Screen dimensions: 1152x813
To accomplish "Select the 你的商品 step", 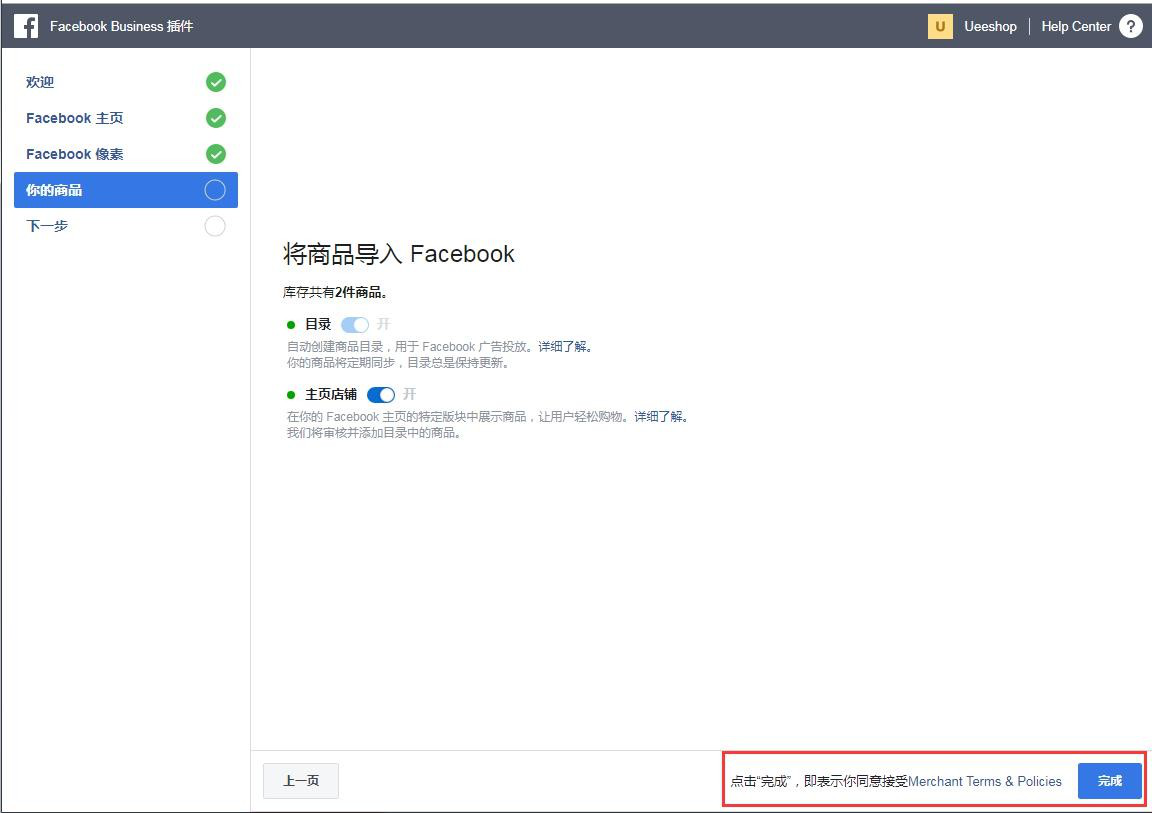I will click(x=126, y=190).
